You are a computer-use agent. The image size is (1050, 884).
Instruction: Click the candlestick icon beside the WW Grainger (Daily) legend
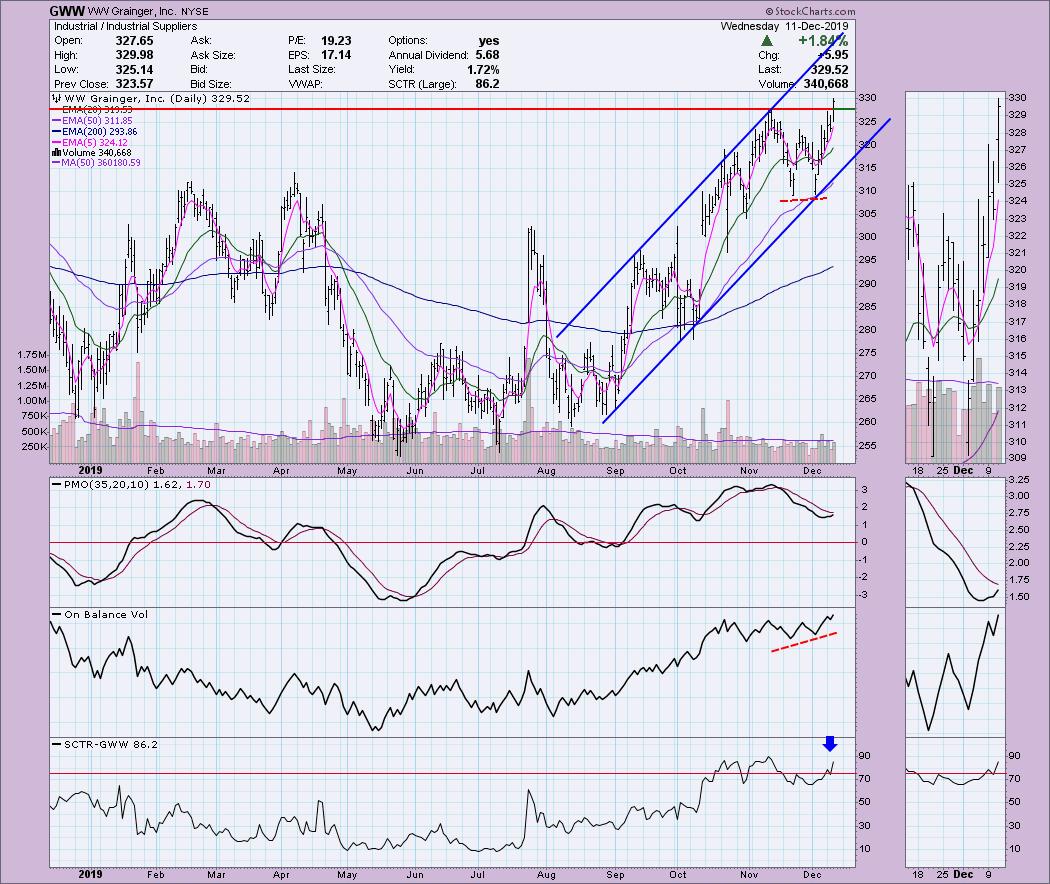point(56,98)
